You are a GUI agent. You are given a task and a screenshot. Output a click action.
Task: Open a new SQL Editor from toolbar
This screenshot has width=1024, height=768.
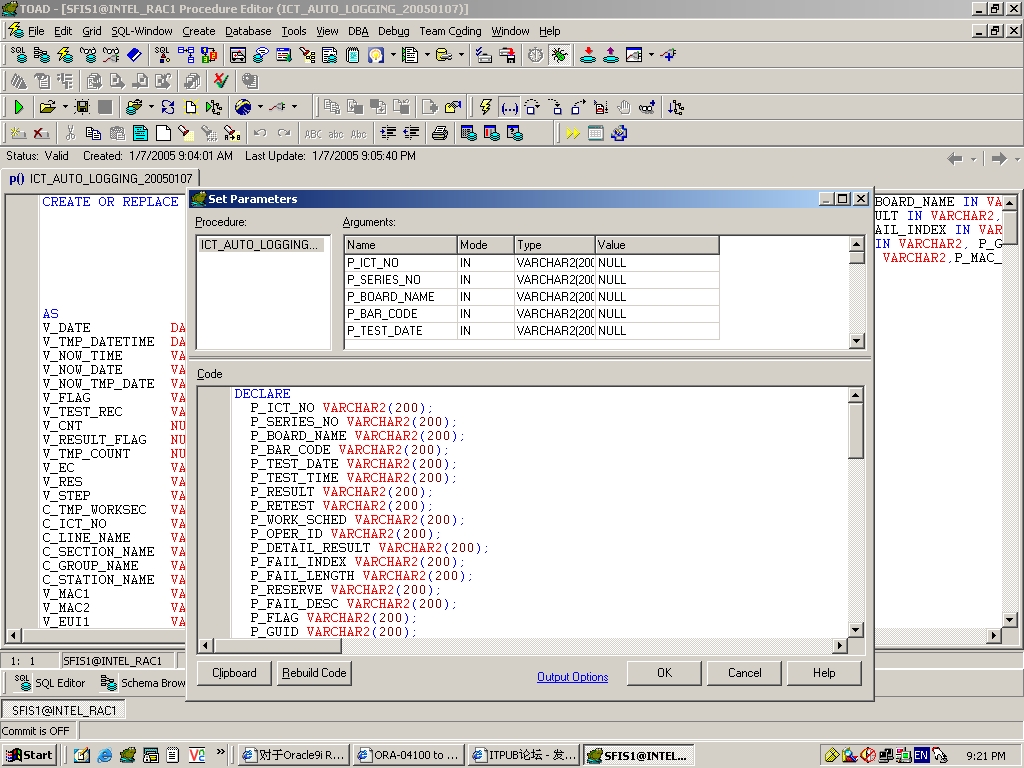(18, 56)
